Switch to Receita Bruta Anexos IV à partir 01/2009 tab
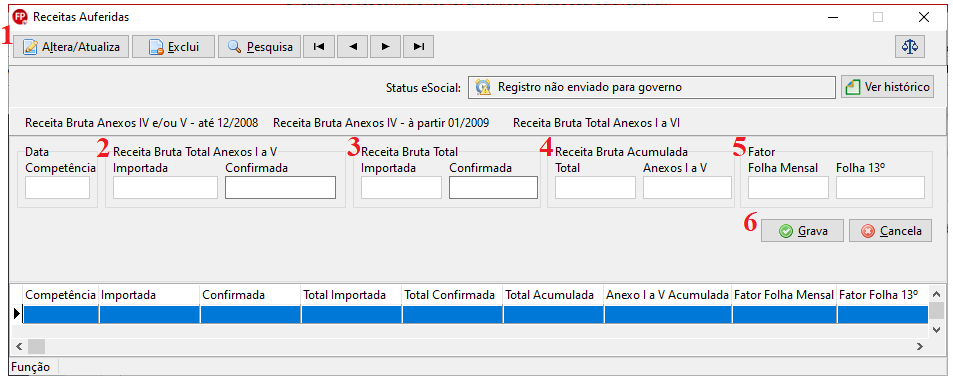The height and width of the screenshot is (383, 953). click(381, 123)
